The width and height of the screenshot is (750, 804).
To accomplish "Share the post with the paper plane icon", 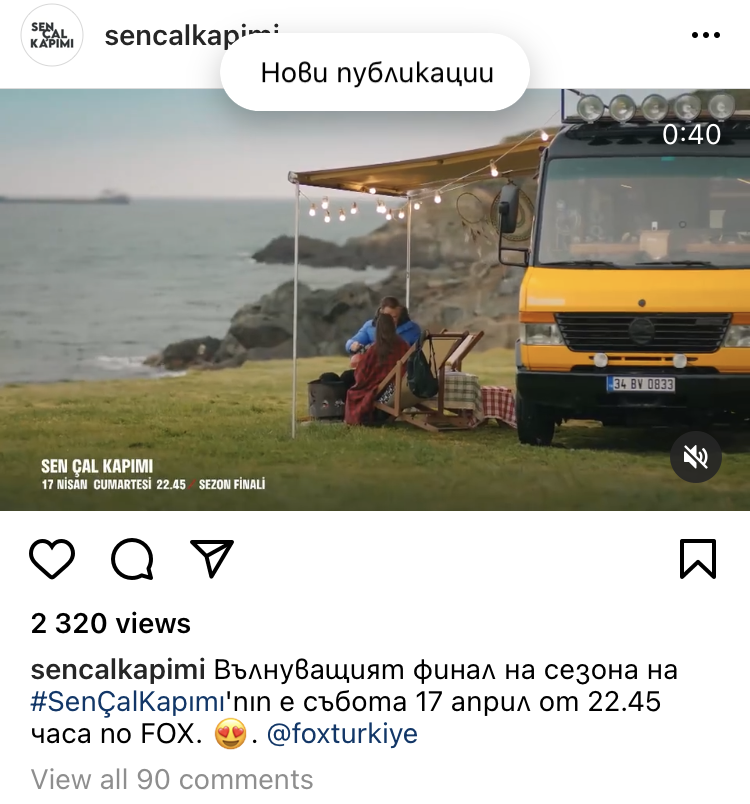I will click(212, 558).
